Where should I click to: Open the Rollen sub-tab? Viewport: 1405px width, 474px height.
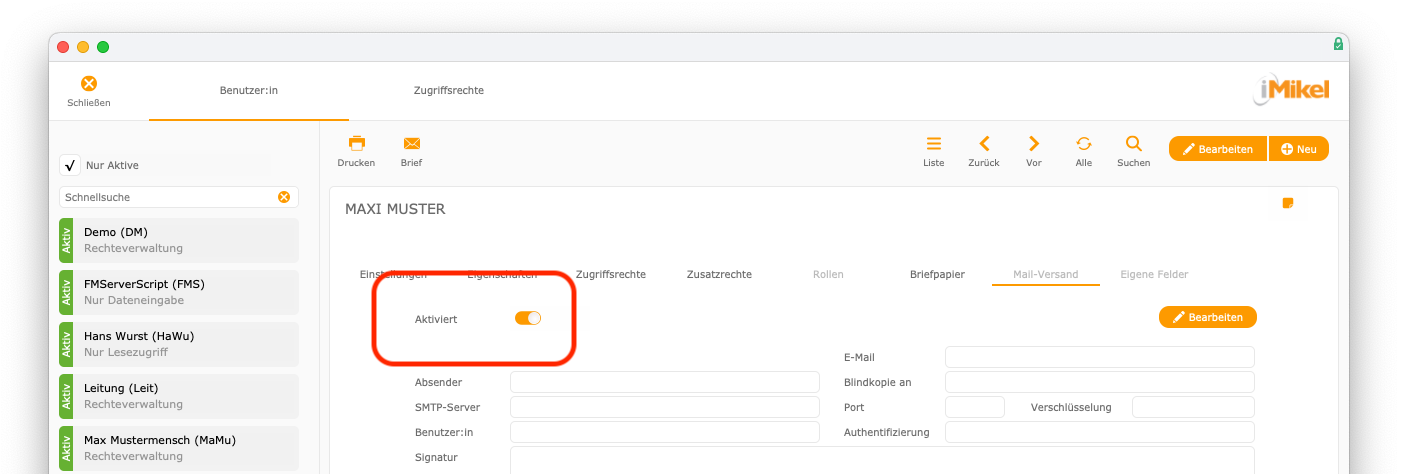click(828, 274)
